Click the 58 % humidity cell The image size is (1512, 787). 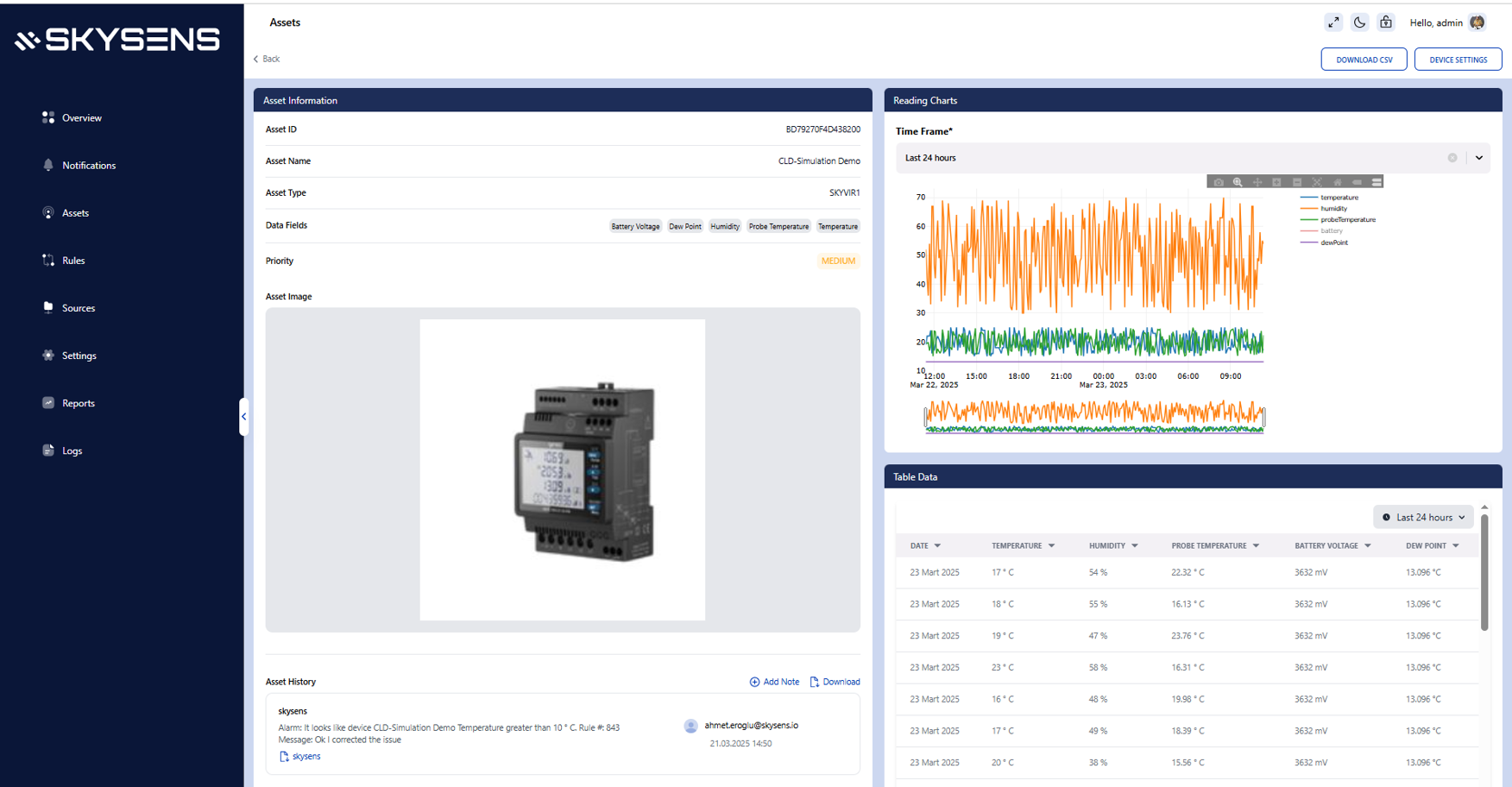coord(1098,667)
